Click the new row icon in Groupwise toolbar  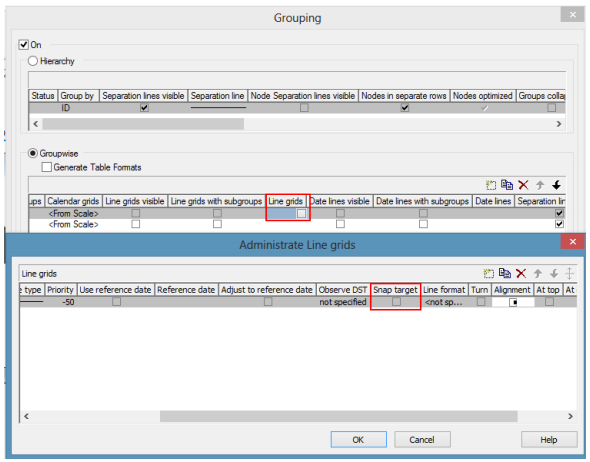(491, 185)
